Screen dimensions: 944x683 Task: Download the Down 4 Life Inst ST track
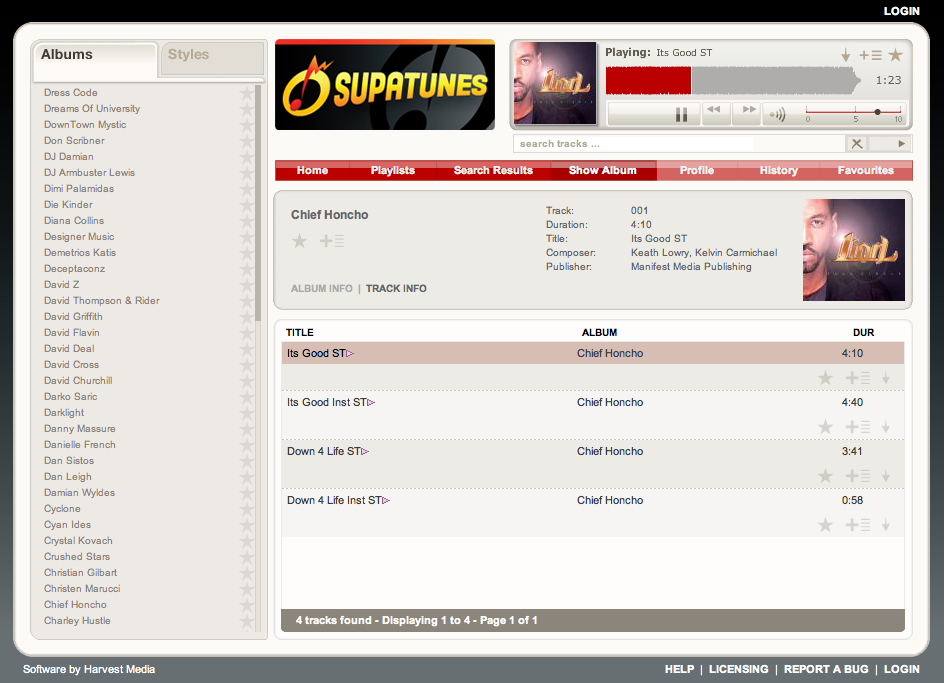886,525
